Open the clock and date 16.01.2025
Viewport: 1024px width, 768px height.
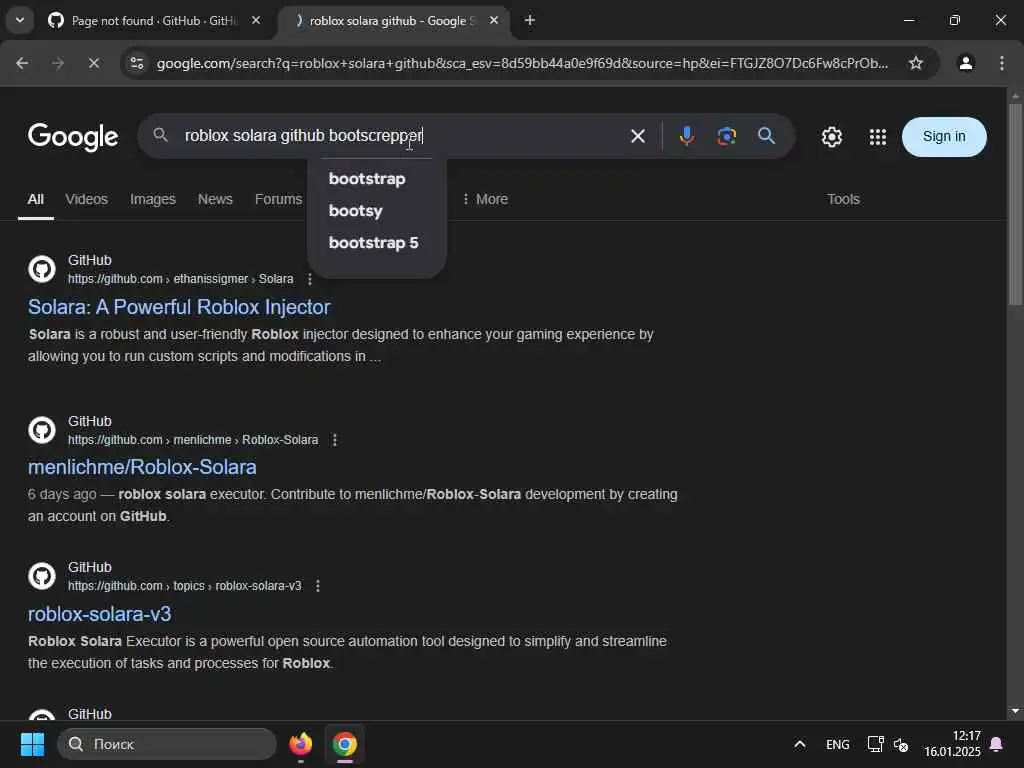(x=952, y=744)
